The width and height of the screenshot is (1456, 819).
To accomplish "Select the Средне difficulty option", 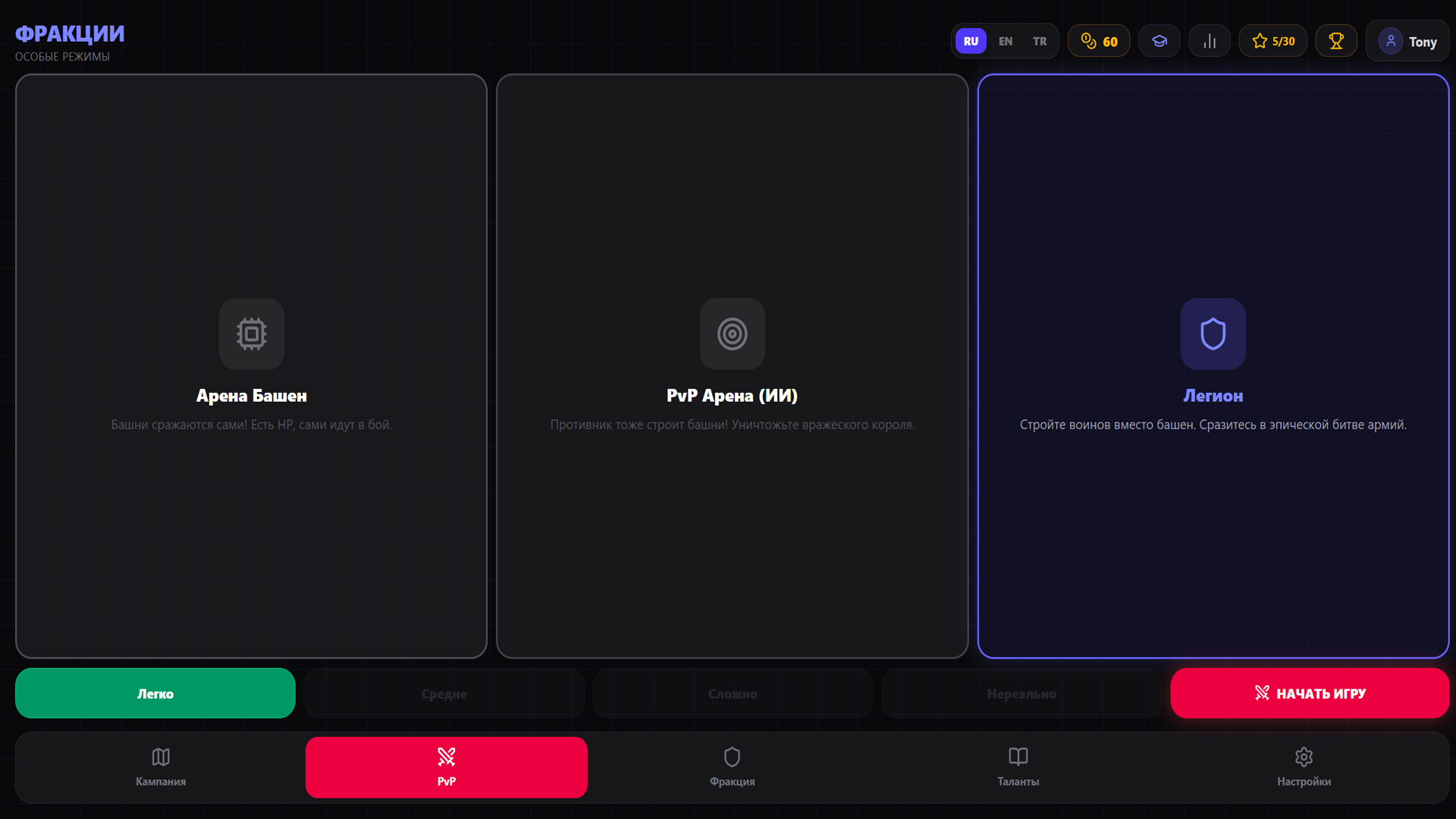I will coord(444,693).
